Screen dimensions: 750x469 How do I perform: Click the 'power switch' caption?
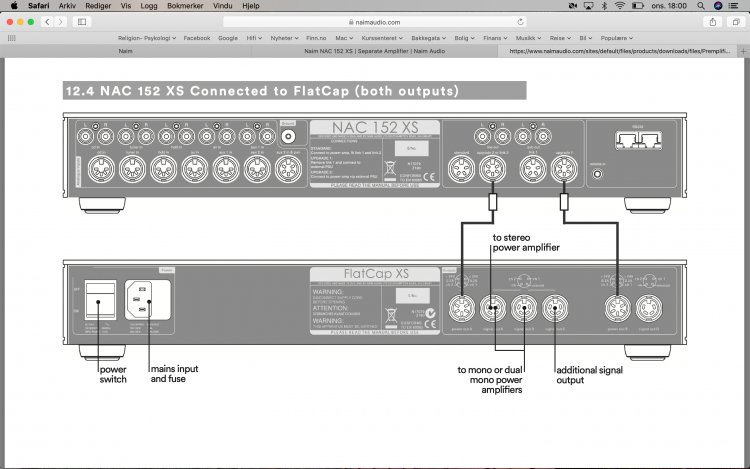coord(113,374)
